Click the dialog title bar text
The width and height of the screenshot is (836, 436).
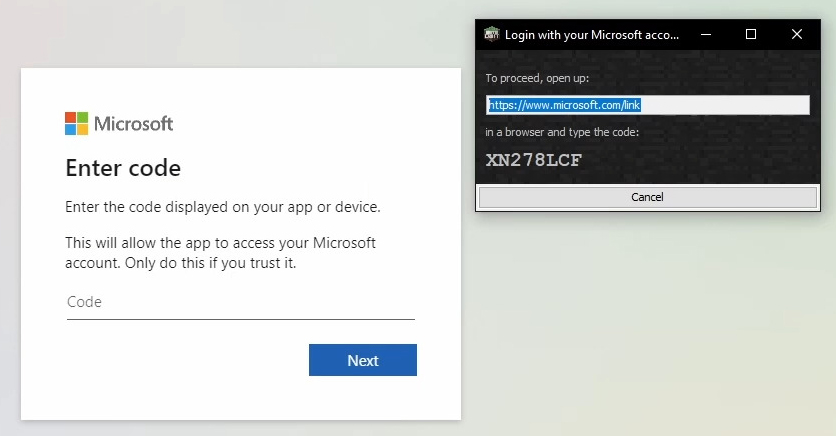592,34
